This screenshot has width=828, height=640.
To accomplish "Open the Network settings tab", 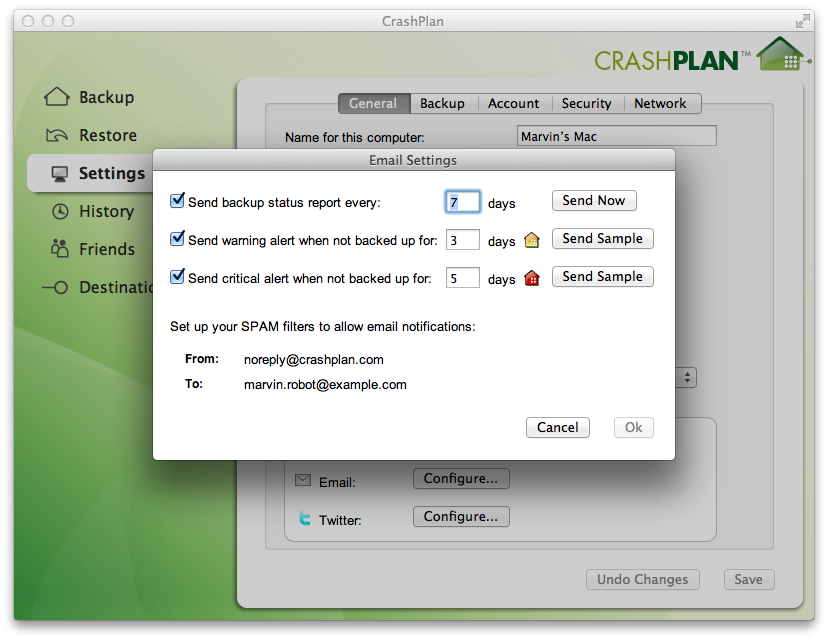I will 662,103.
